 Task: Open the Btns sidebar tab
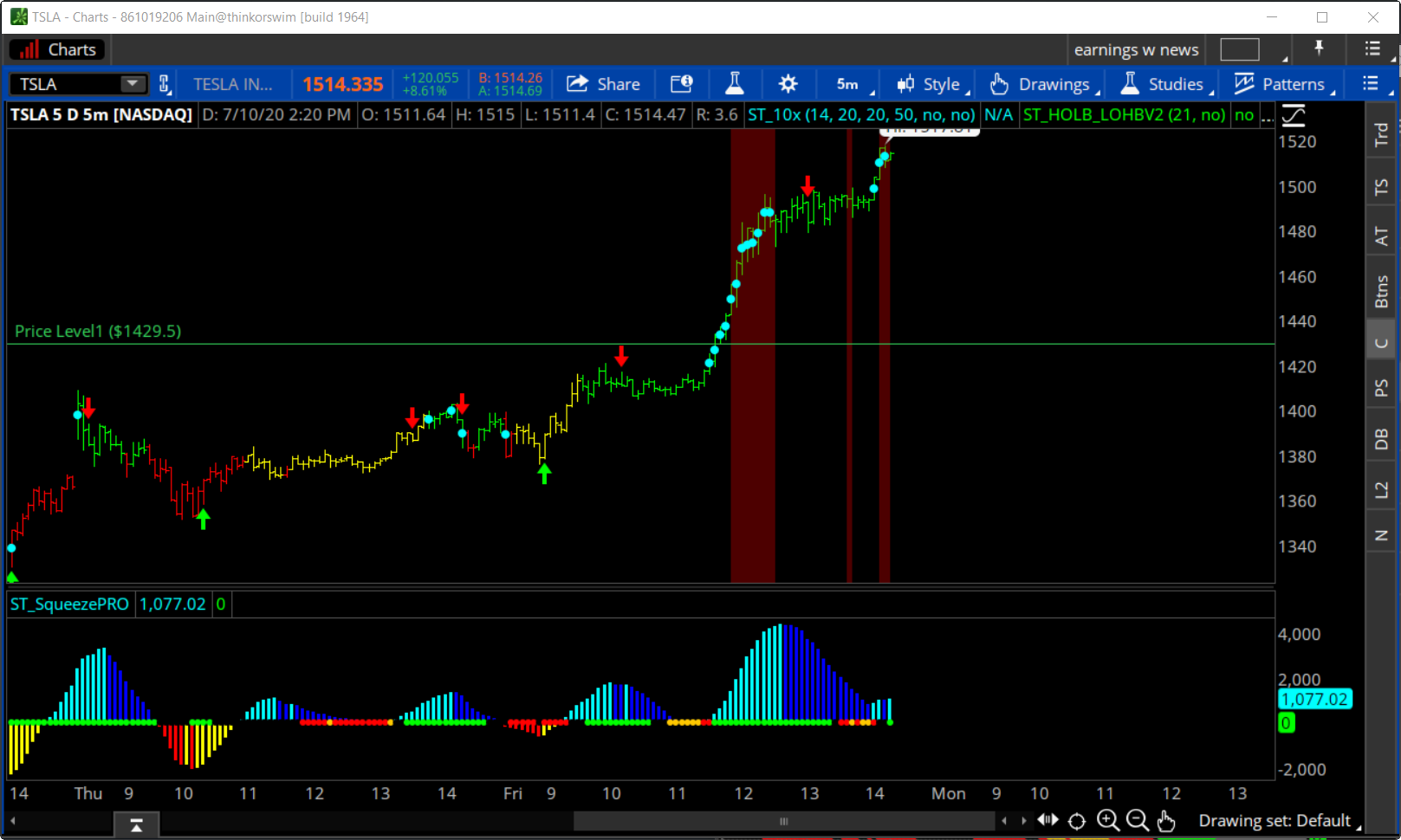coord(1381,291)
